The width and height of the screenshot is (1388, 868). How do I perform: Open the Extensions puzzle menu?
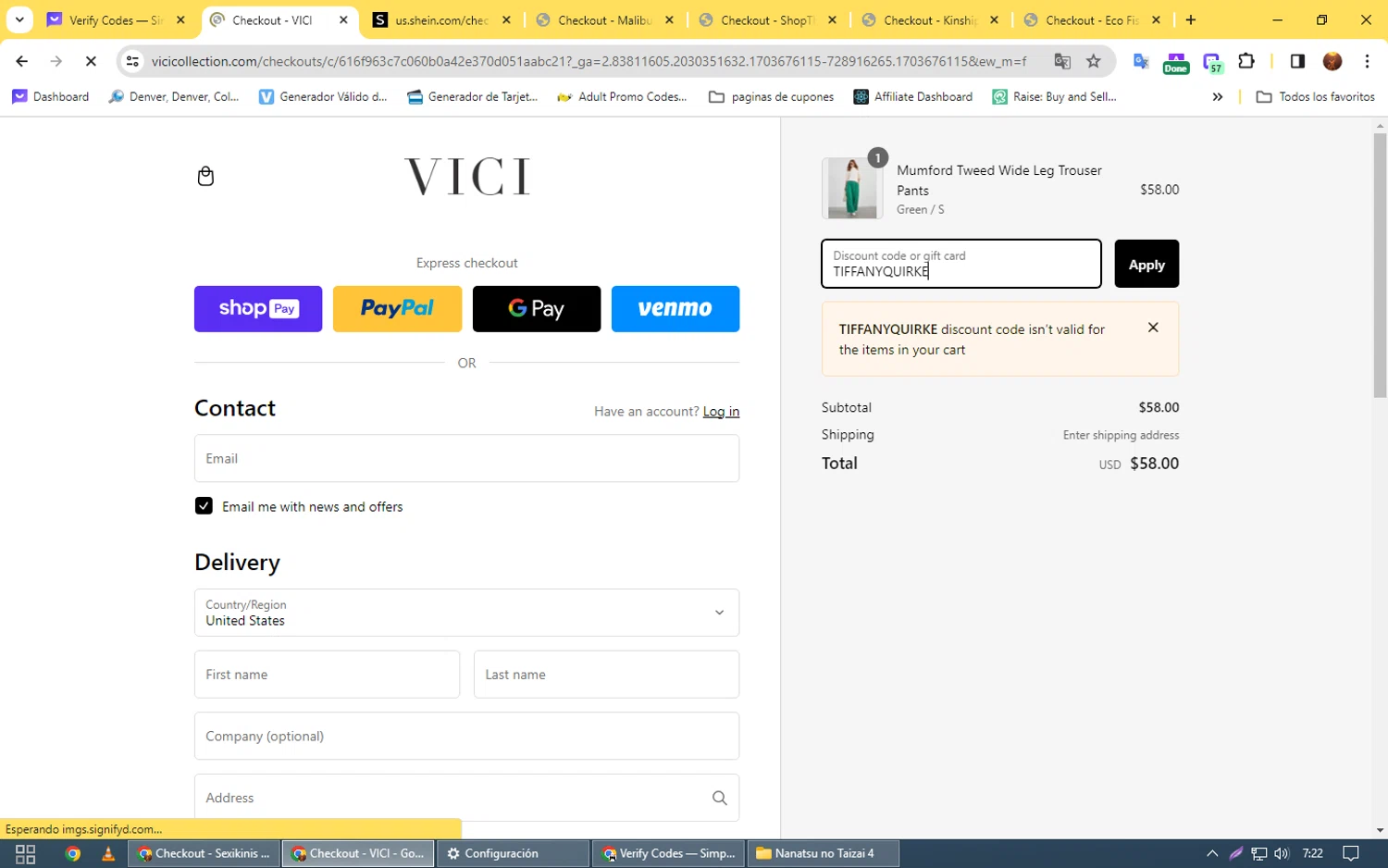point(1246,61)
